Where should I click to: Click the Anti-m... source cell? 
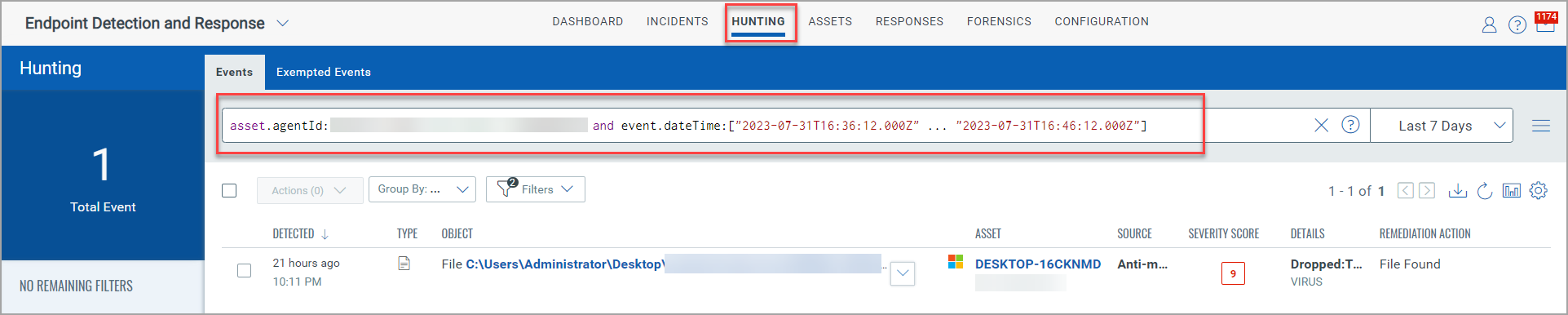tap(1142, 264)
